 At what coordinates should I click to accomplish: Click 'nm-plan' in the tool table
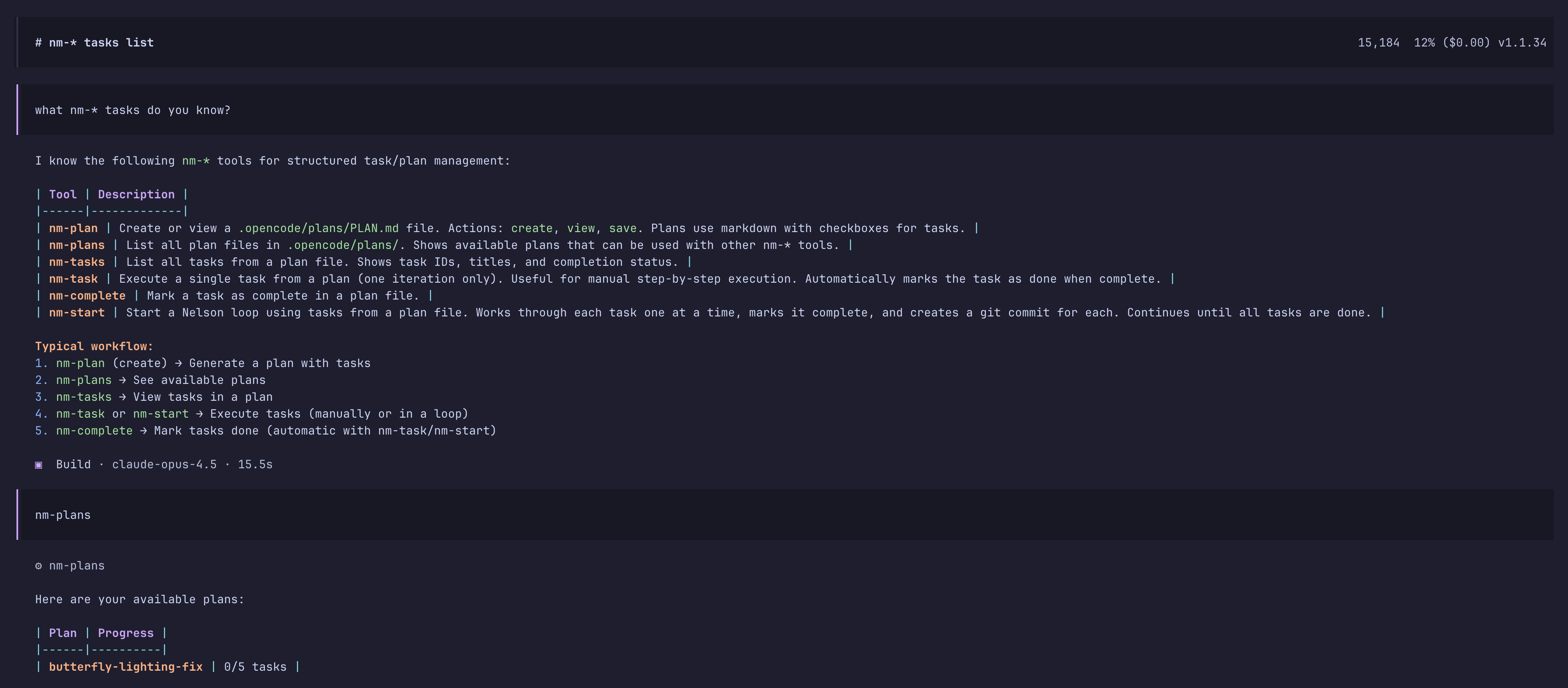[x=73, y=228]
